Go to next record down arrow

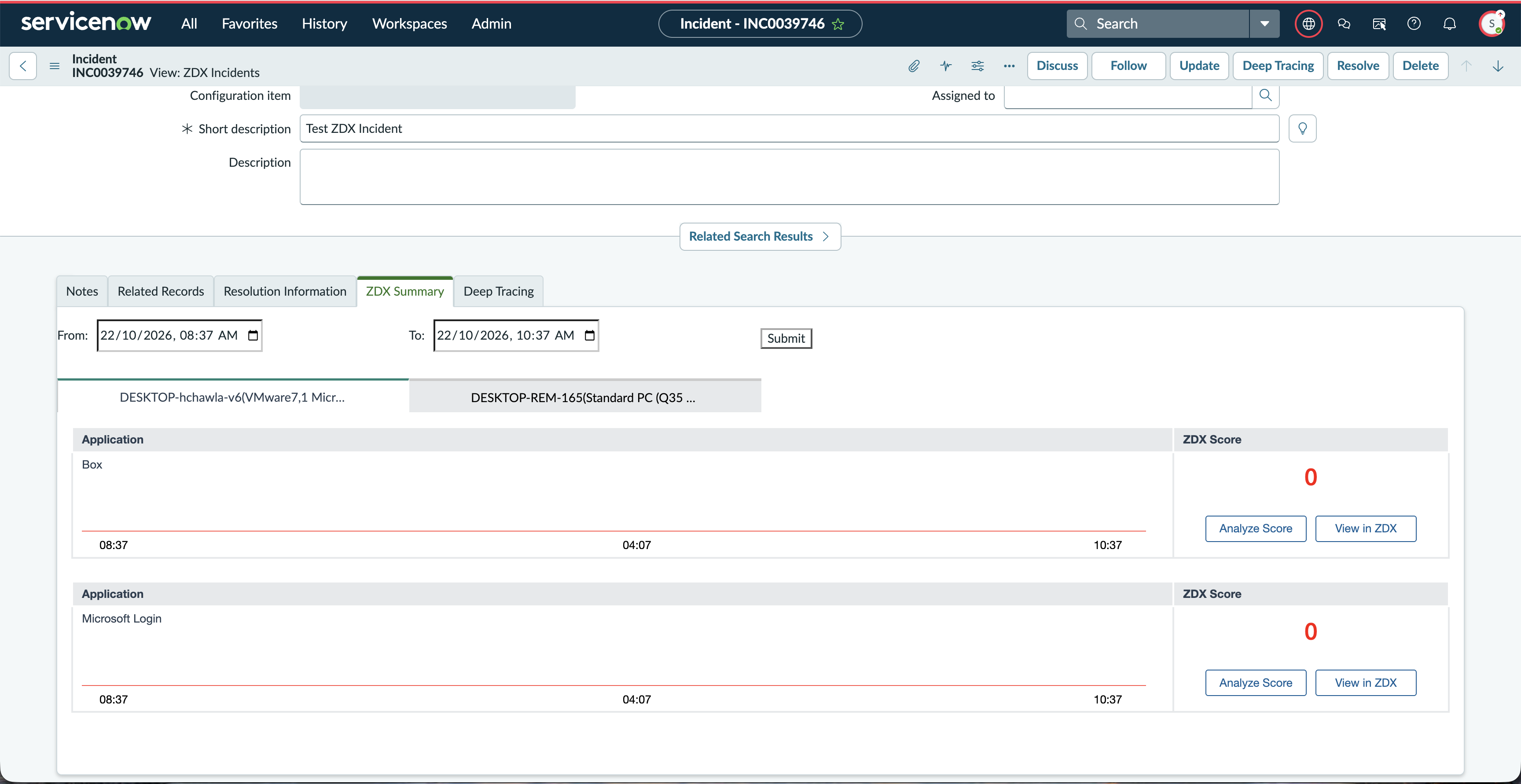click(1498, 66)
